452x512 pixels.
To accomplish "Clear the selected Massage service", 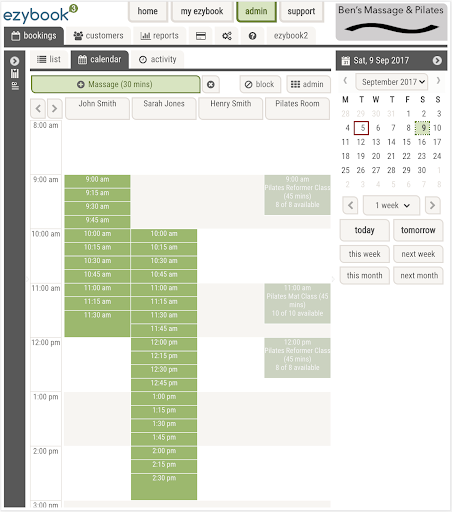I will coord(211,85).
